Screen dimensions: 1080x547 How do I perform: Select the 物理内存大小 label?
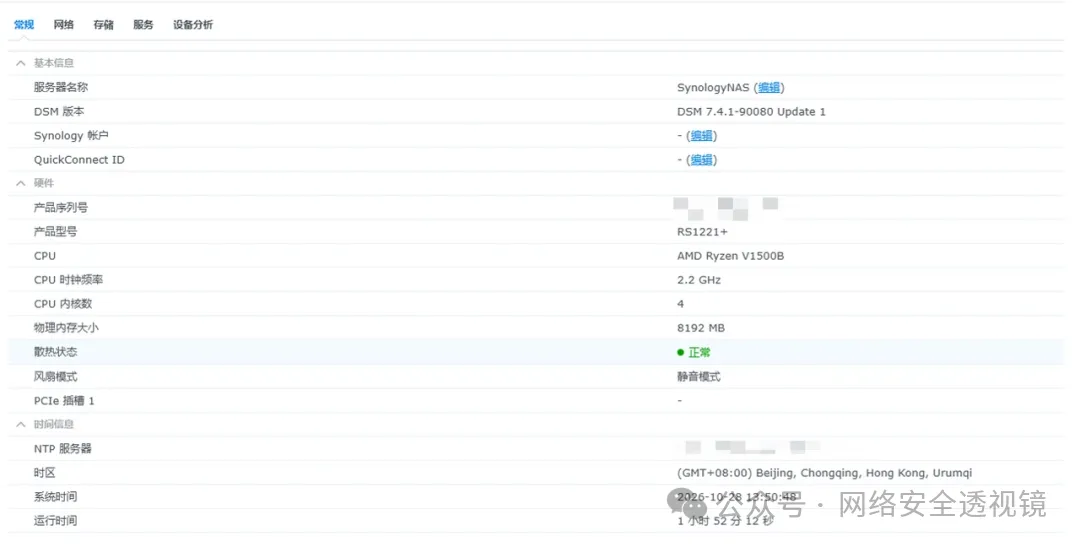(x=66, y=328)
